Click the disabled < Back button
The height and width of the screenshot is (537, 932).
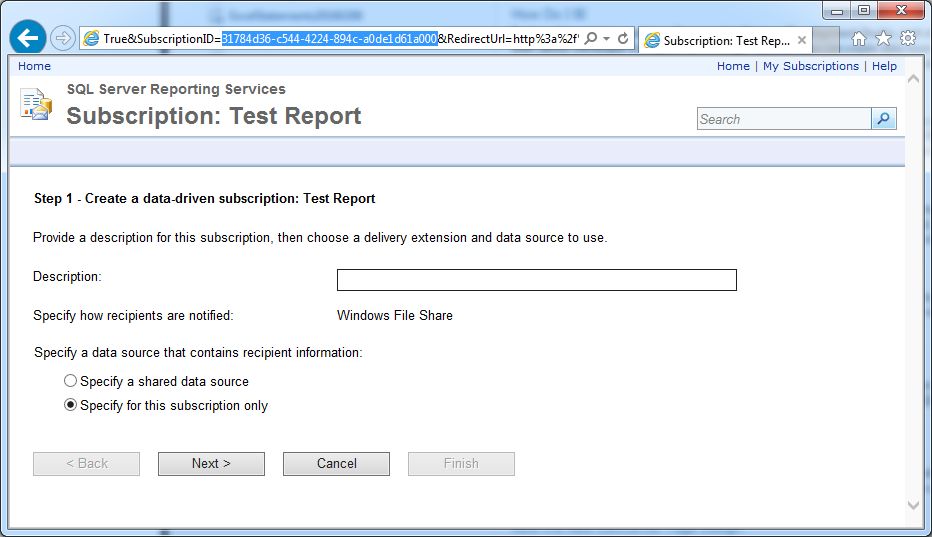tap(86, 464)
